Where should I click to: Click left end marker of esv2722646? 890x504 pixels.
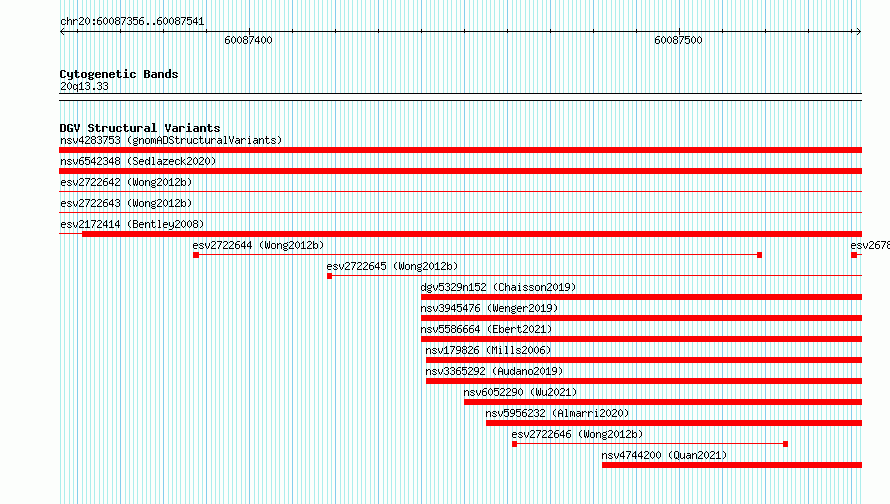(514, 444)
